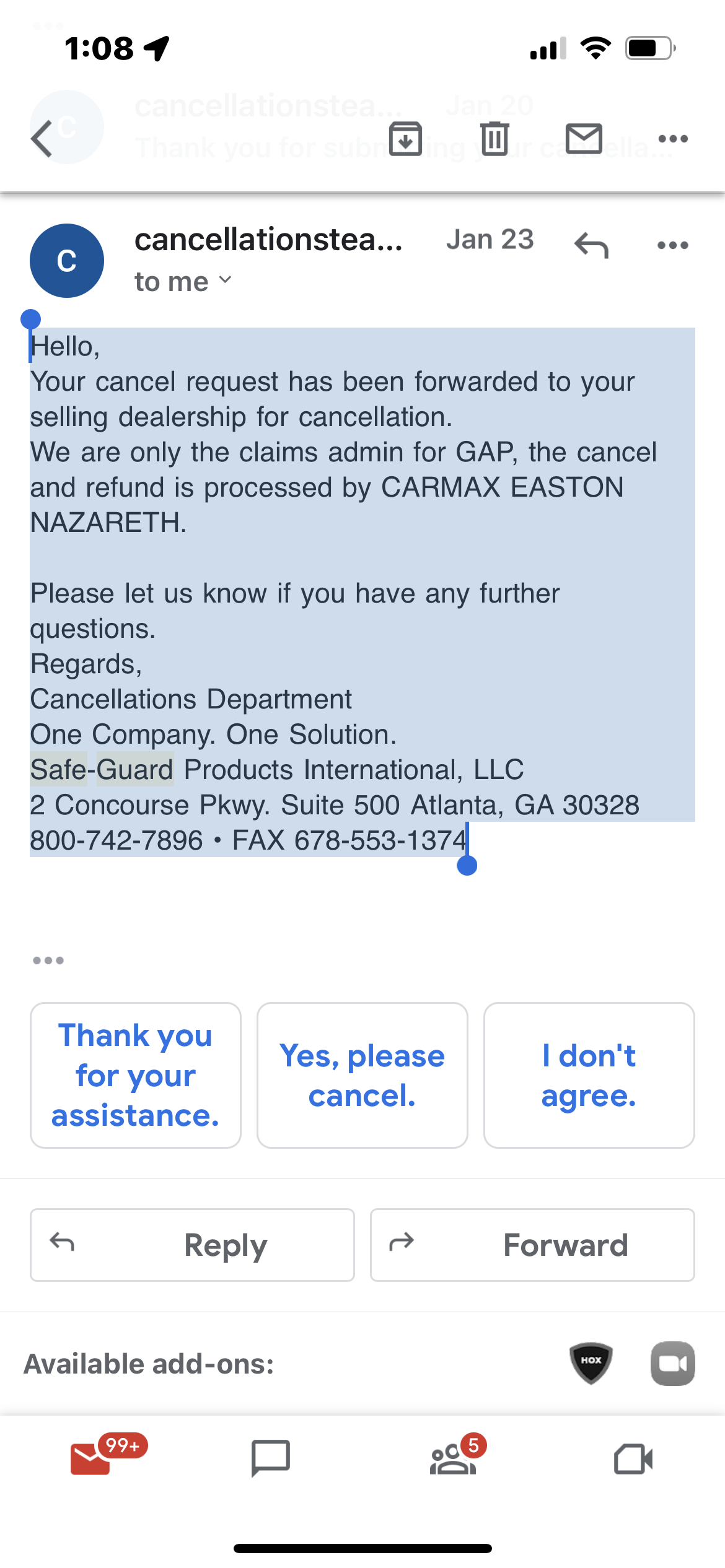Tap the Forward button
Screen dimensions: 725x1568
(x=532, y=1245)
